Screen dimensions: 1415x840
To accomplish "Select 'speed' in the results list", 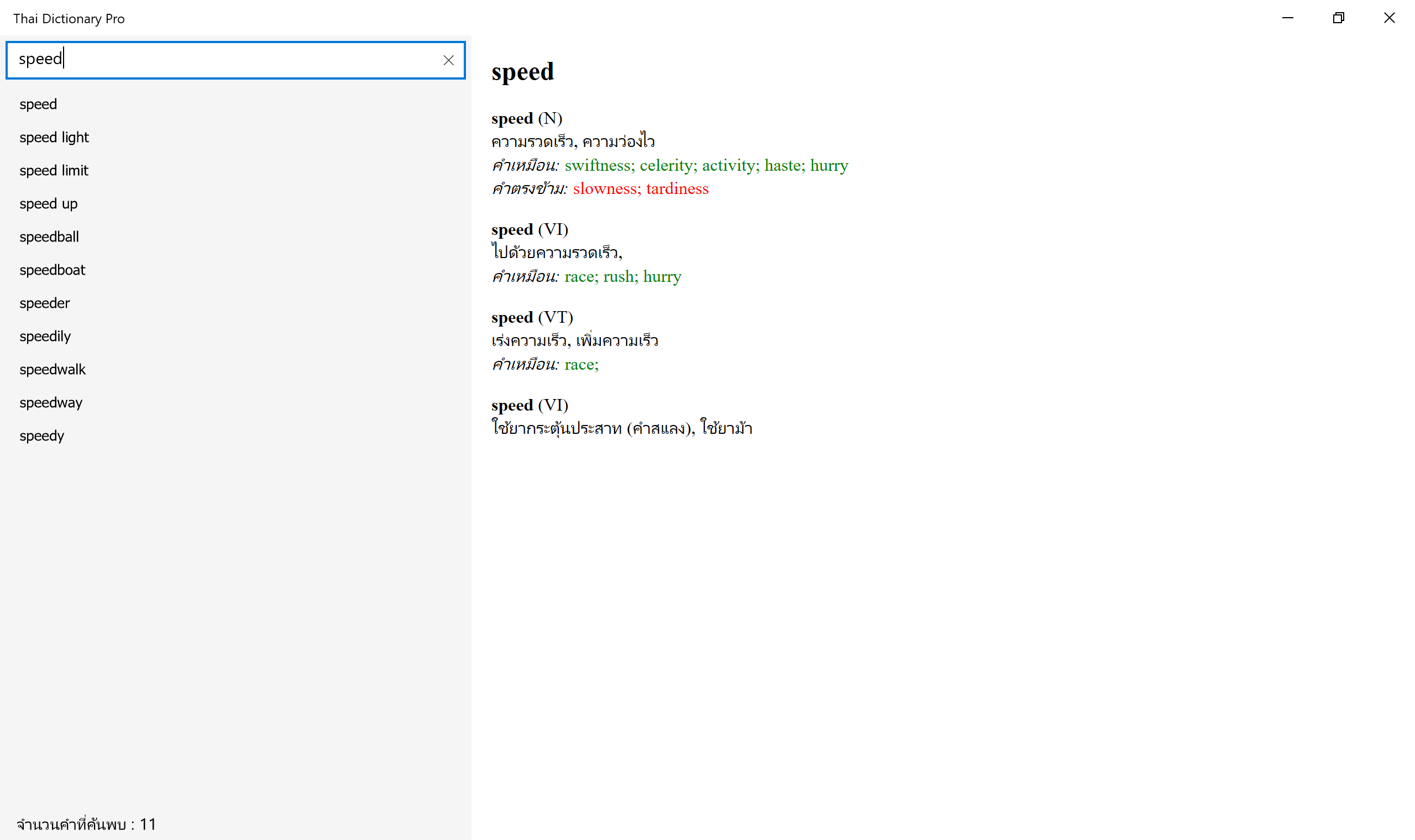I will tap(38, 104).
